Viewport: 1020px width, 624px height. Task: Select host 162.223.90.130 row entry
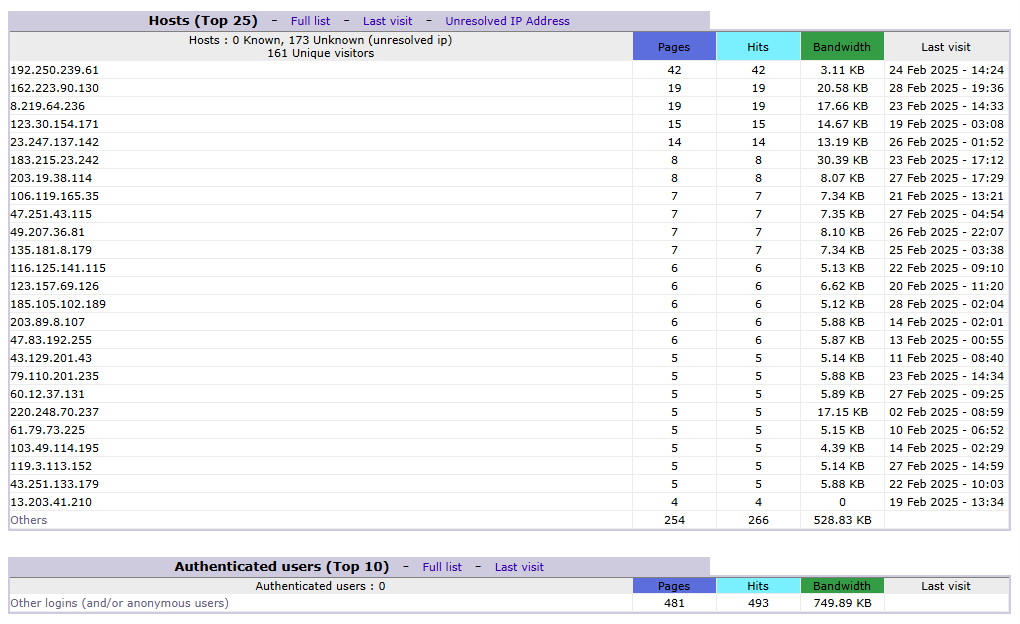[x=55, y=88]
